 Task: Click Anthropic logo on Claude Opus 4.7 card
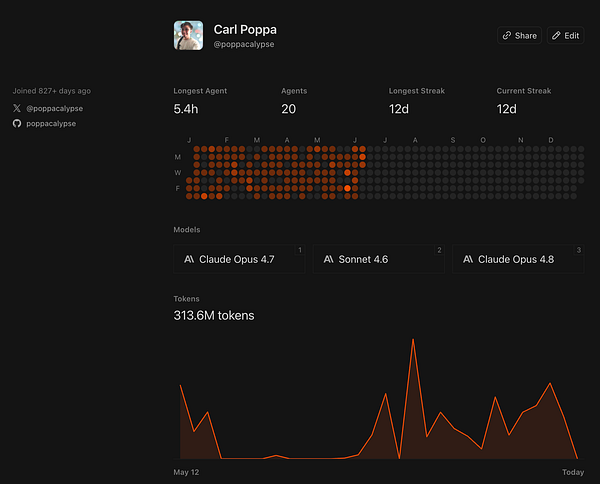click(189, 259)
